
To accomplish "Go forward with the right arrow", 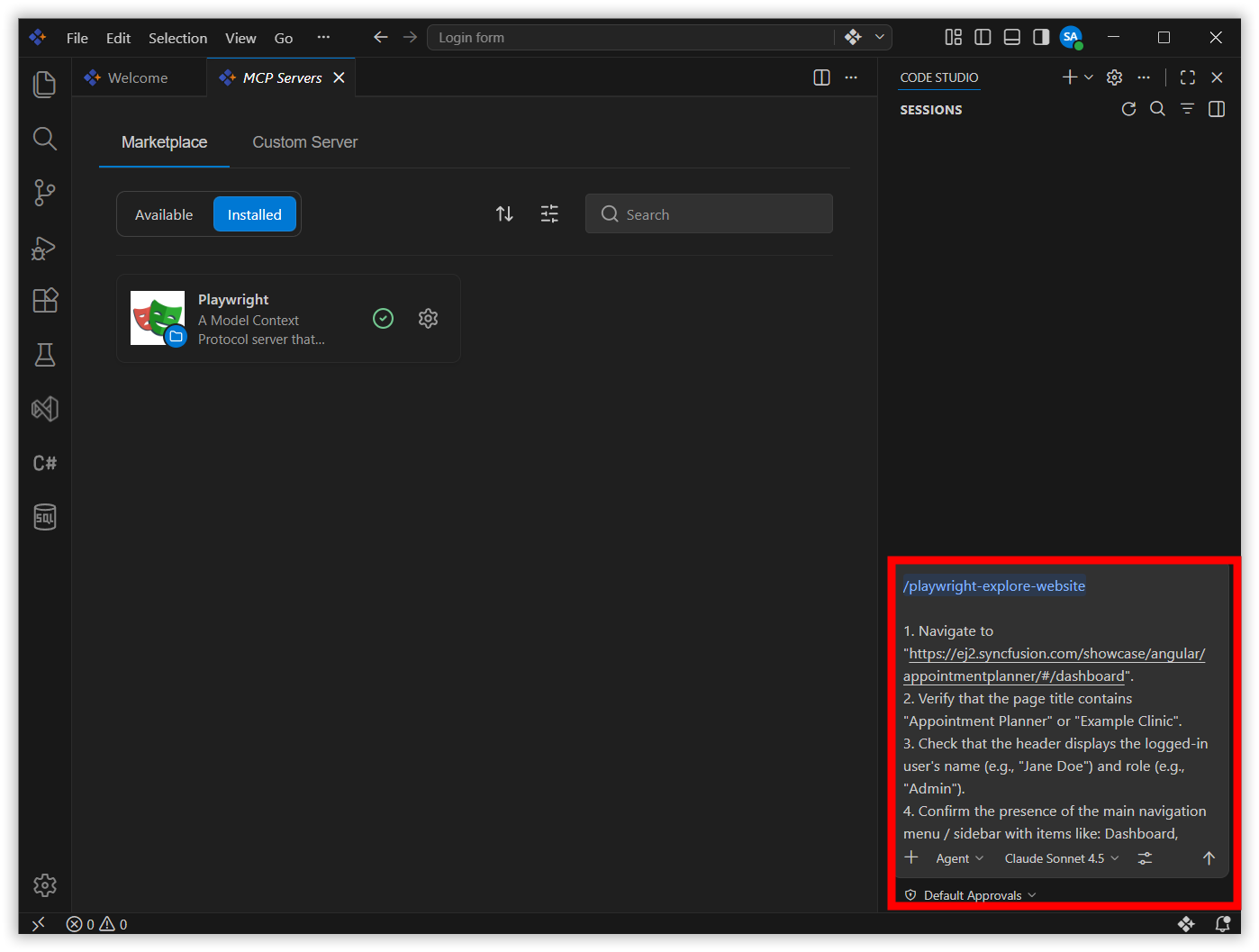I will [x=410, y=37].
